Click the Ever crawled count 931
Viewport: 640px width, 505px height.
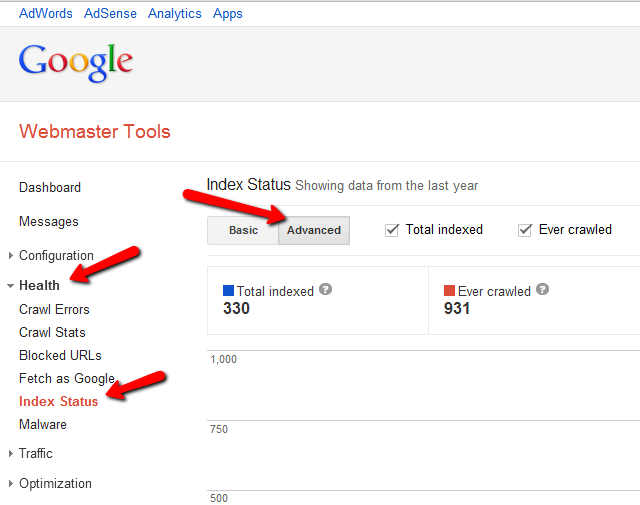[457, 308]
